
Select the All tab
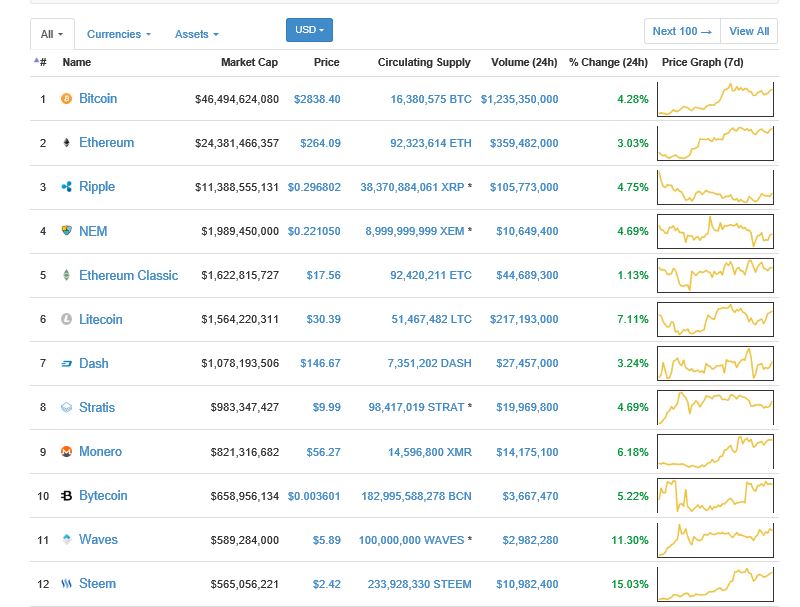coord(52,34)
